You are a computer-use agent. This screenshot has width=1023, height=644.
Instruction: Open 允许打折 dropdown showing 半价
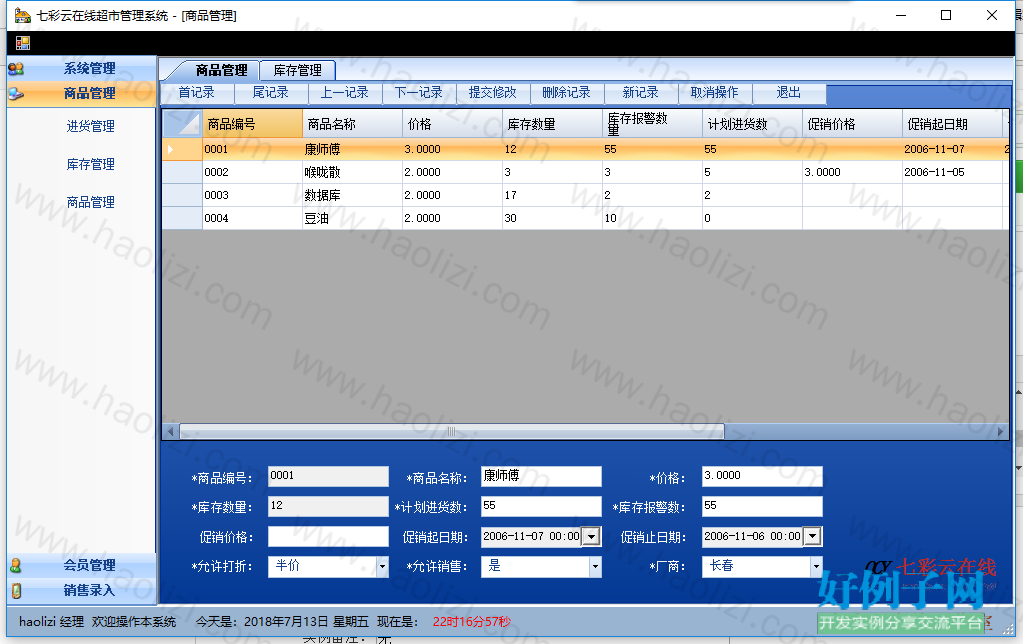pos(383,566)
